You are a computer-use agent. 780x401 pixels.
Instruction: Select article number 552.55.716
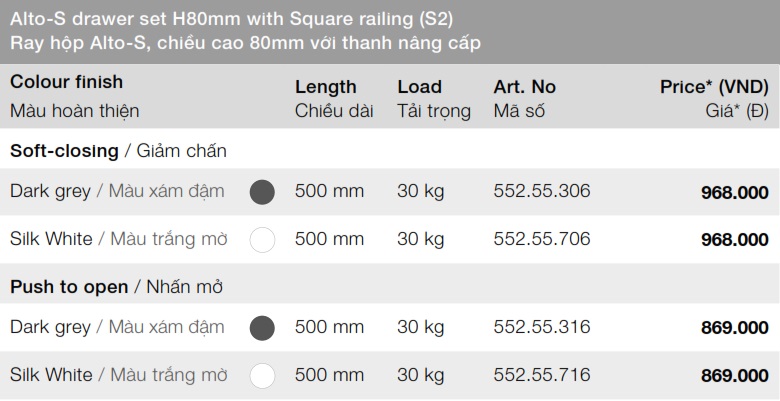542,375
